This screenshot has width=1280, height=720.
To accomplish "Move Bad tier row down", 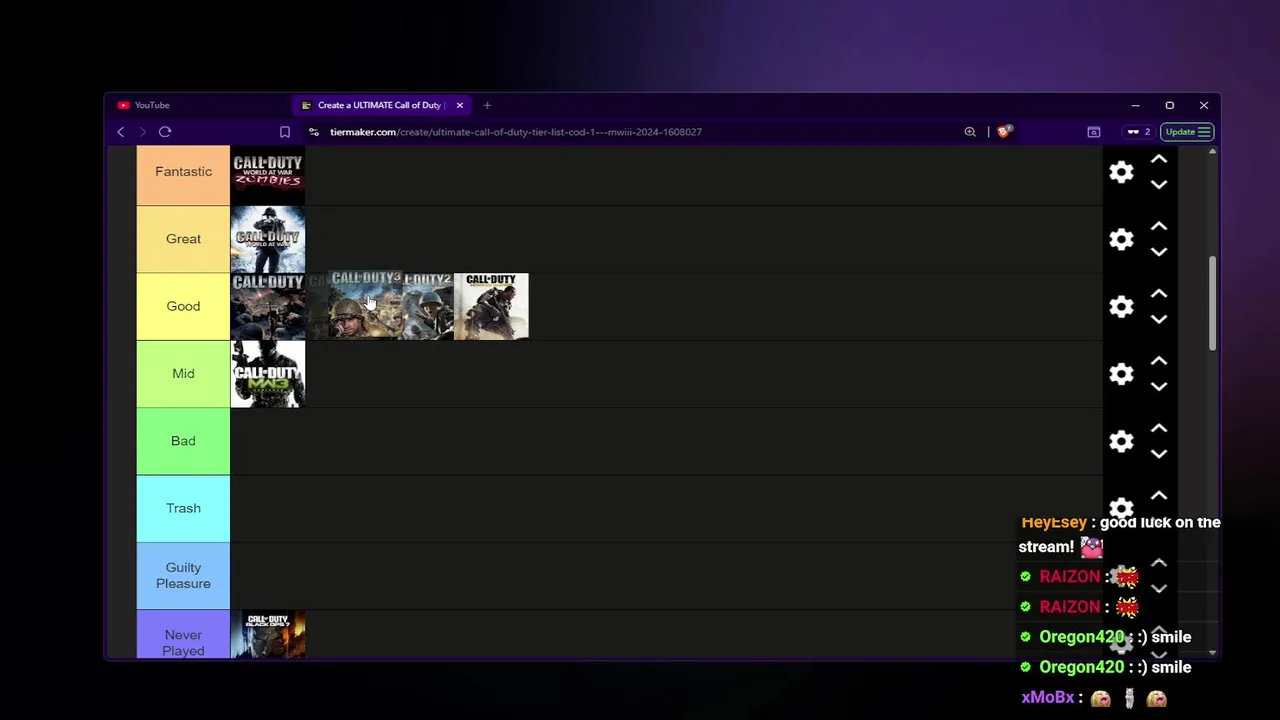I will [x=1159, y=454].
